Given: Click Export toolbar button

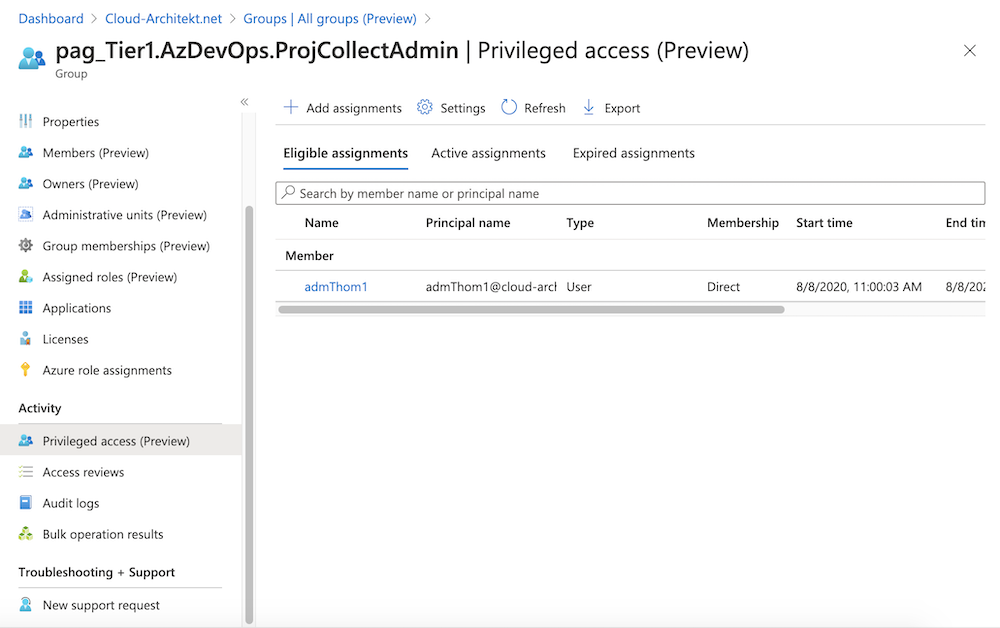Looking at the screenshot, I should (x=611, y=108).
